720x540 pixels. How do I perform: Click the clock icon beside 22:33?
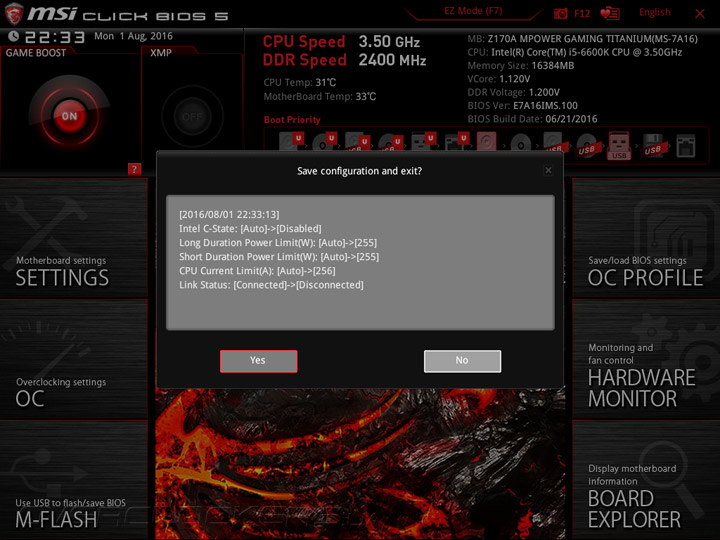pos(14,36)
